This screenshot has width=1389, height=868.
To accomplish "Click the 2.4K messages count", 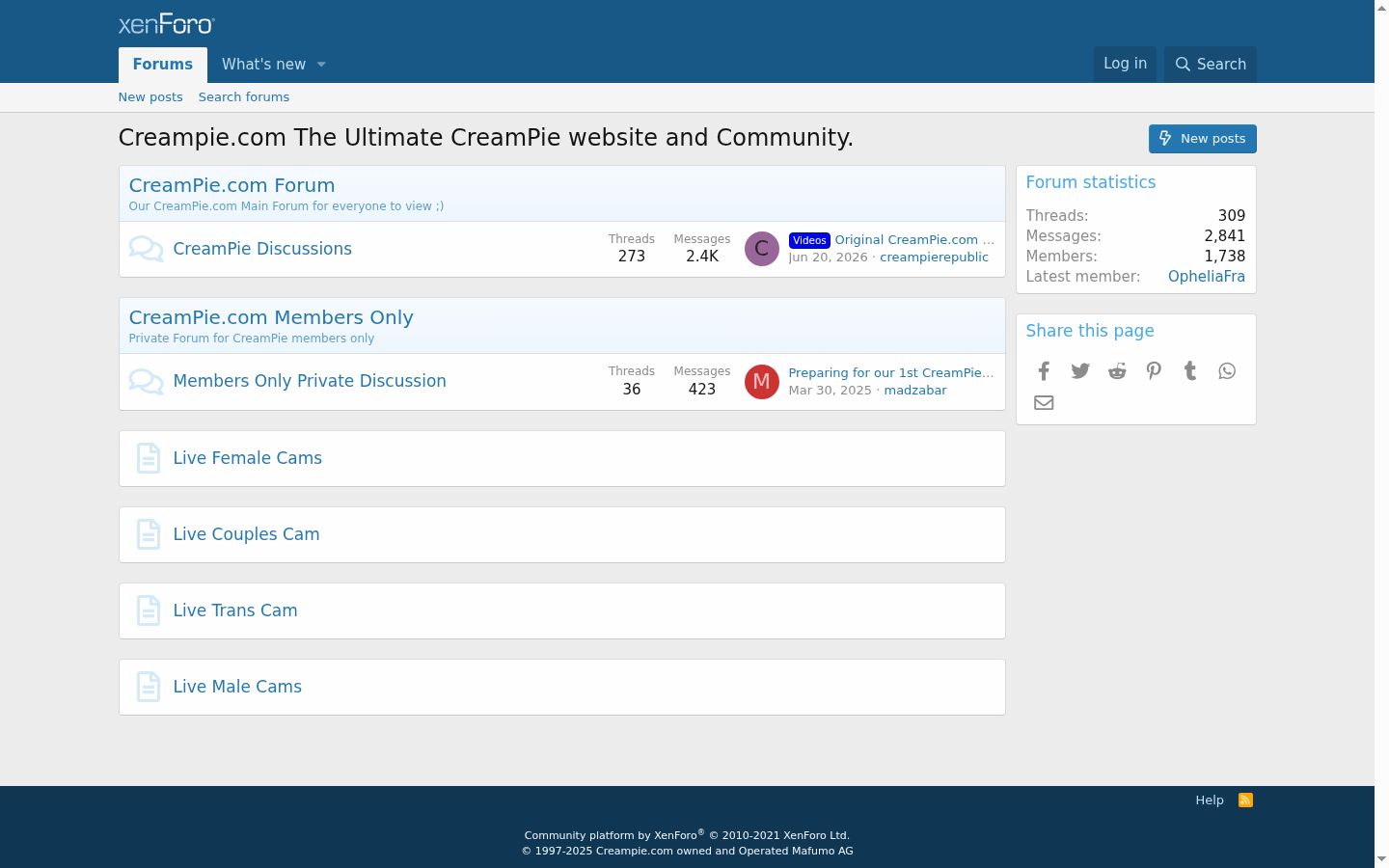I will (702, 257).
